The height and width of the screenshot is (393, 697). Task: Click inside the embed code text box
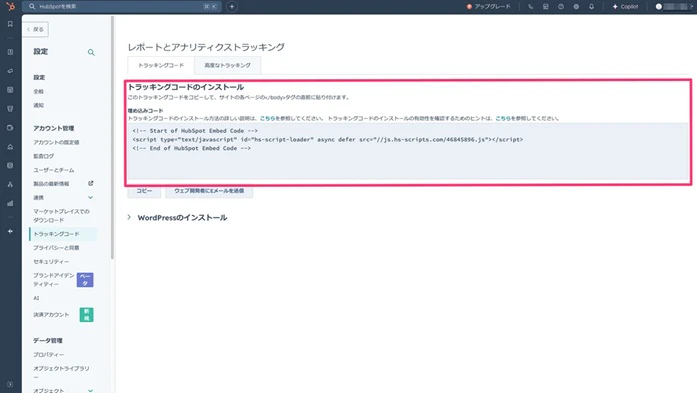pos(408,151)
